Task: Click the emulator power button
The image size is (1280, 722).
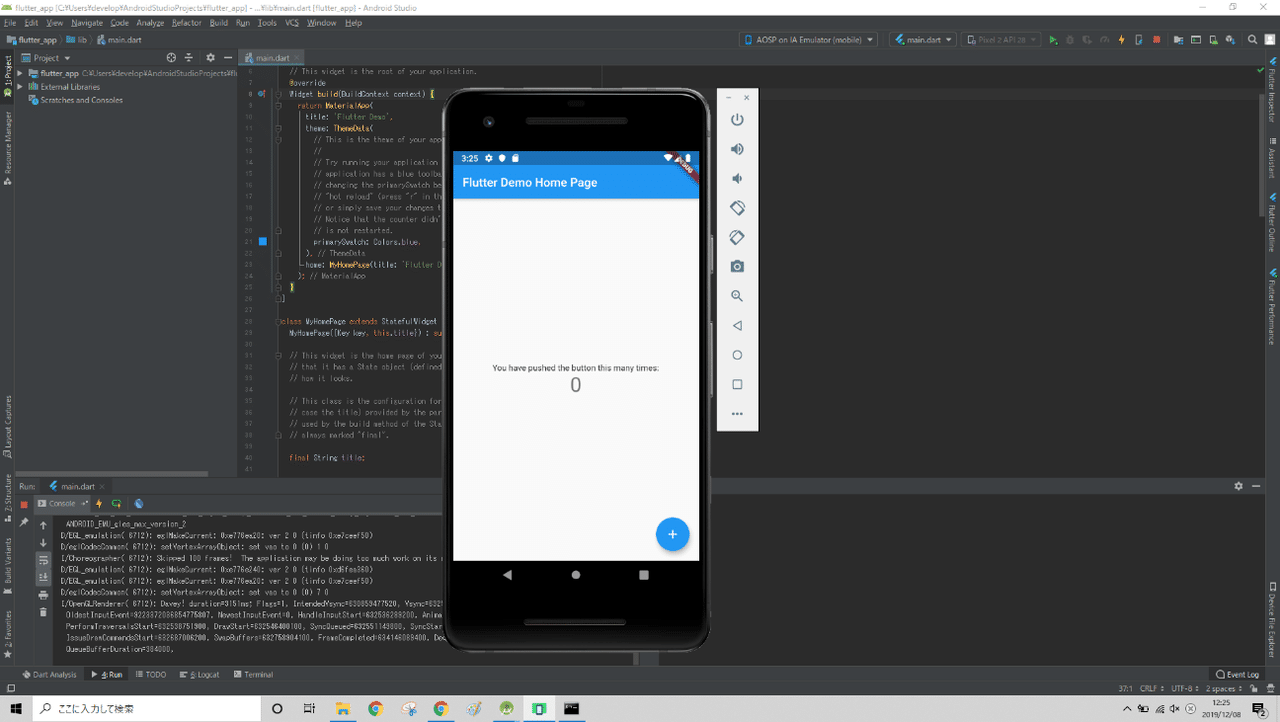Action: point(737,120)
